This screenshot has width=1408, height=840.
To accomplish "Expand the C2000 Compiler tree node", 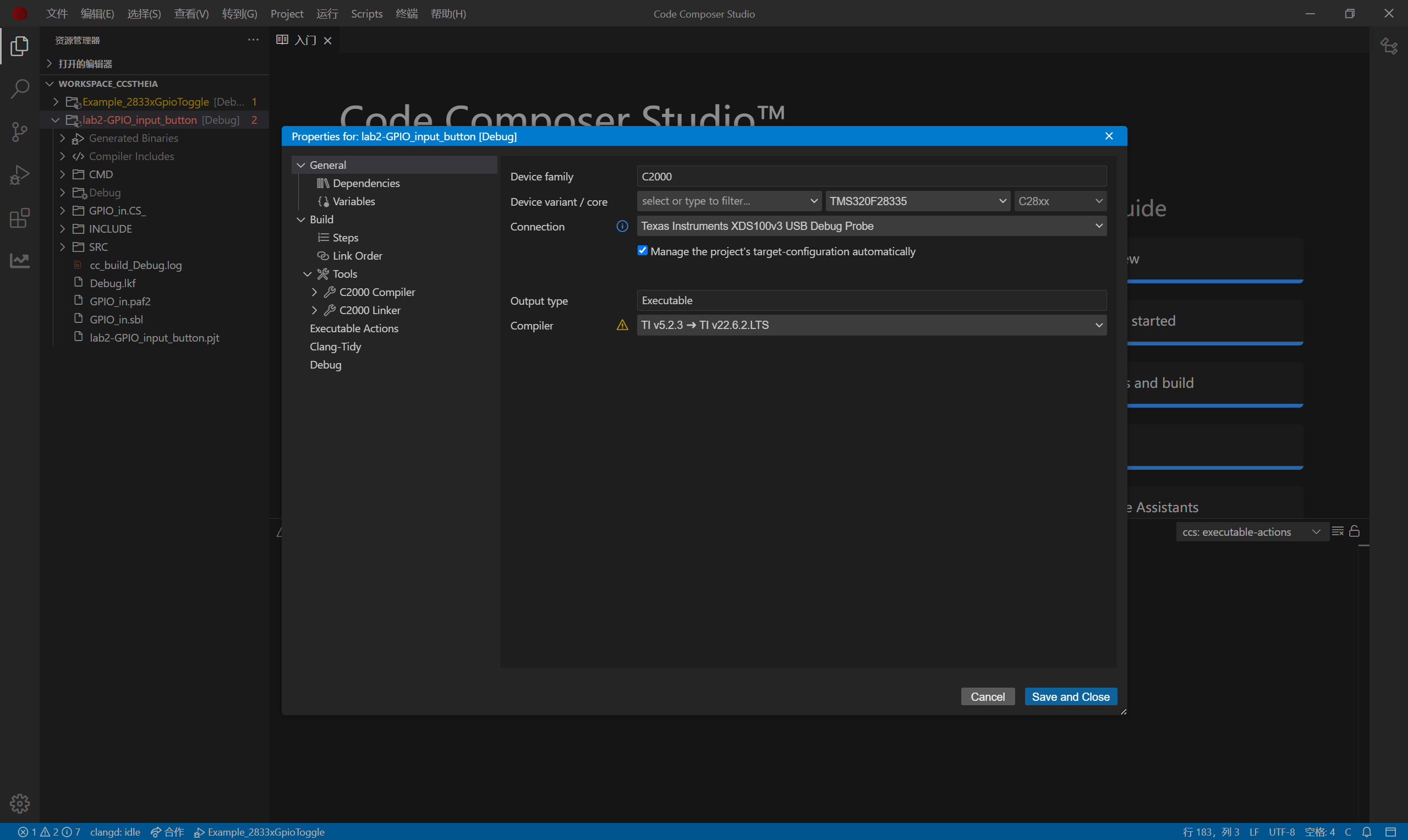I will click(314, 292).
